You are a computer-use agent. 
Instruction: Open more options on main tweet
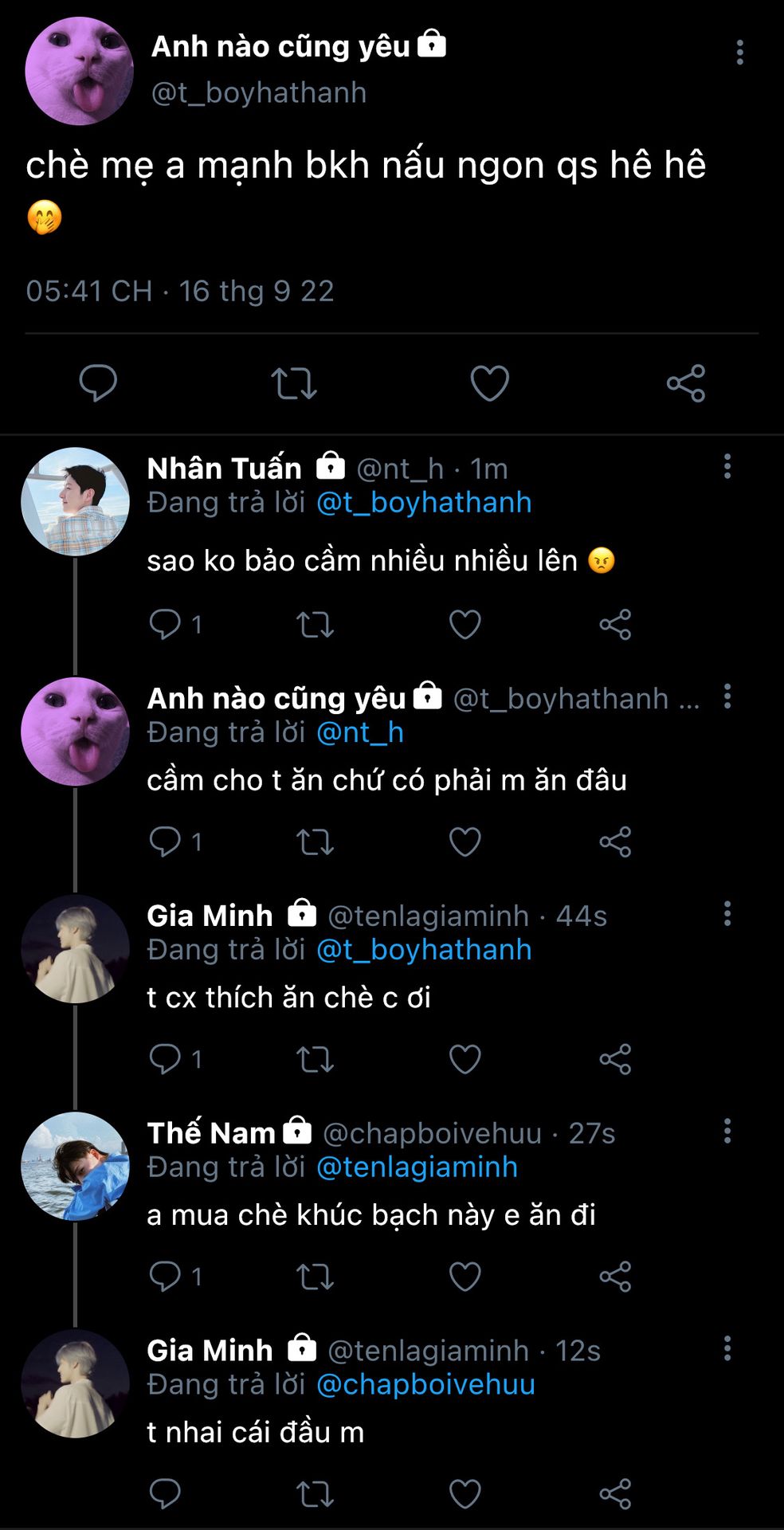pyautogui.click(x=739, y=53)
